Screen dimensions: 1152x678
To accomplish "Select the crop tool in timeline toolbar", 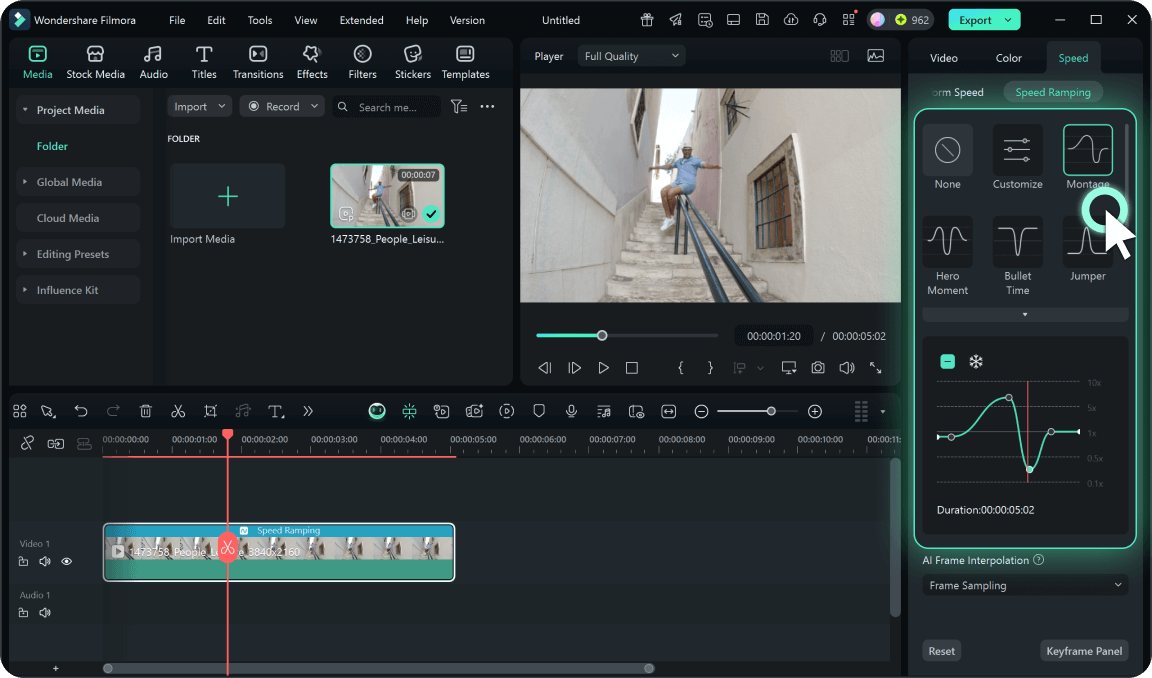I will tap(210, 411).
